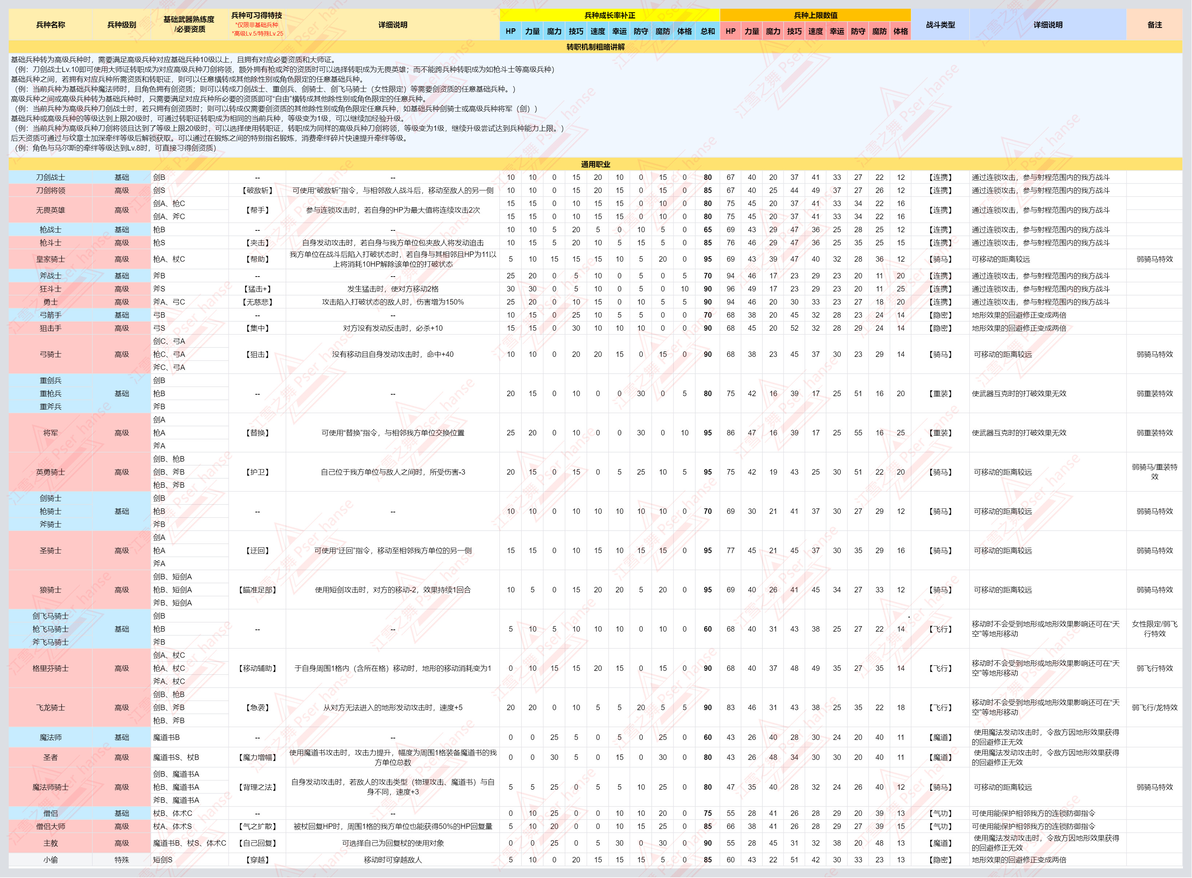Select the 备注 column header

click(x=1154, y=25)
